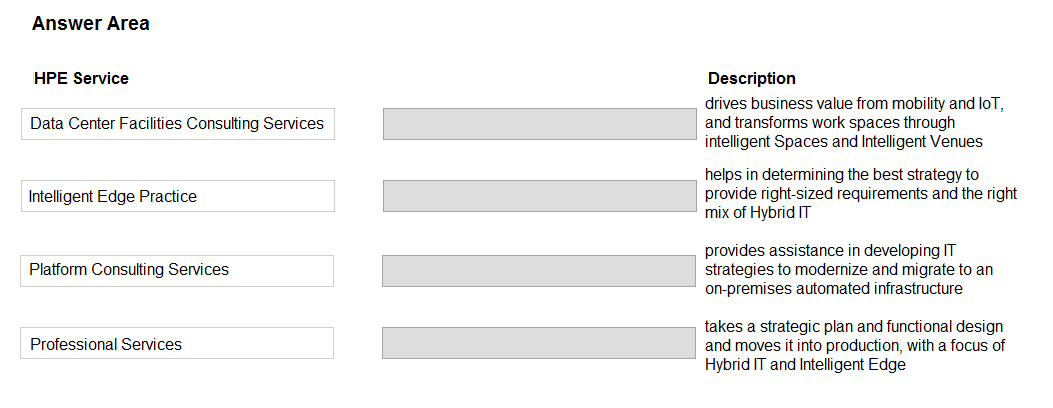This screenshot has height=408, width=1053.
Task: Pick the Intelligent Edge Practice service box
Action: coord(178,196)
